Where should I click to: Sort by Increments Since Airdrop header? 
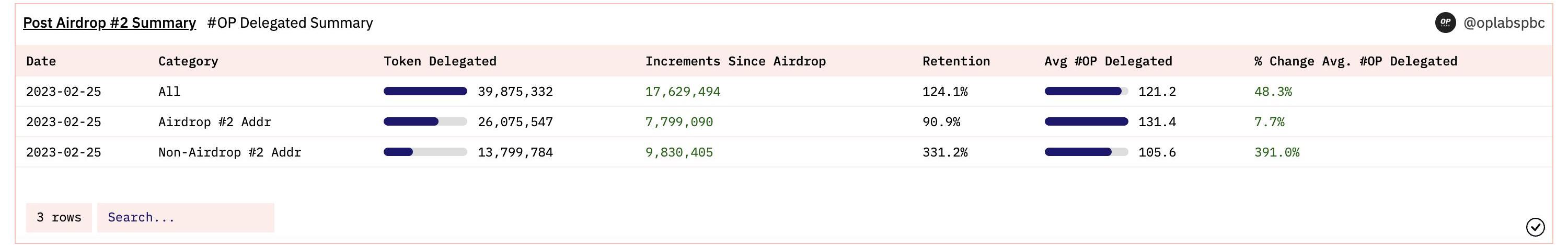point(735,61)
